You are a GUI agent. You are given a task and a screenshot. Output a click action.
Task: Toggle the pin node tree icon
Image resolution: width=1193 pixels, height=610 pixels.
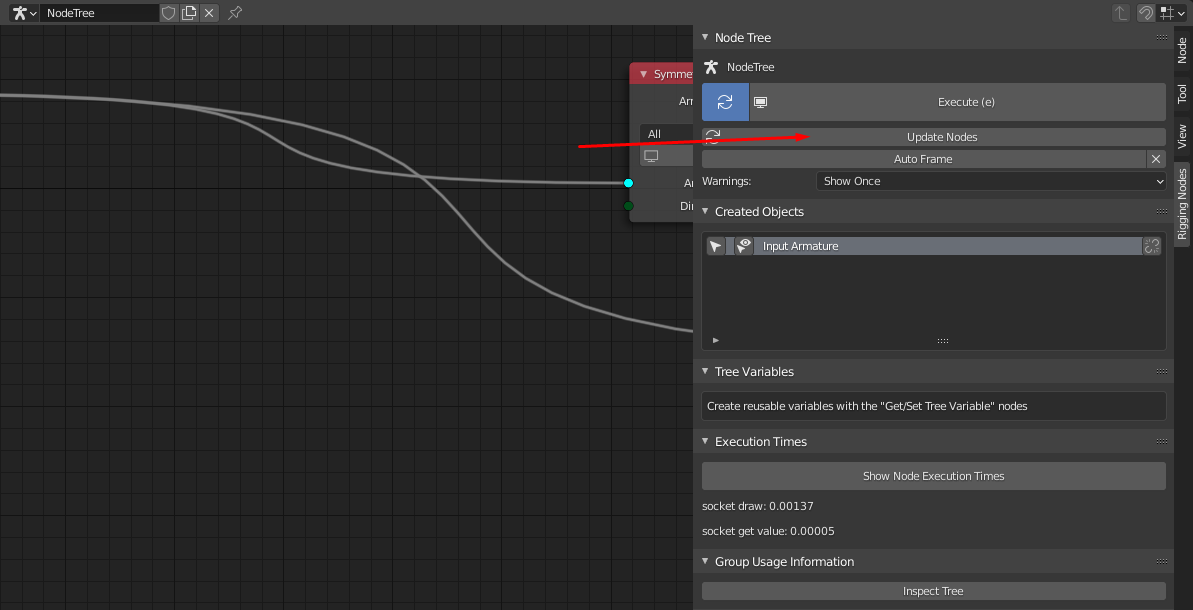pyautogui.click(x=235, y=13)
